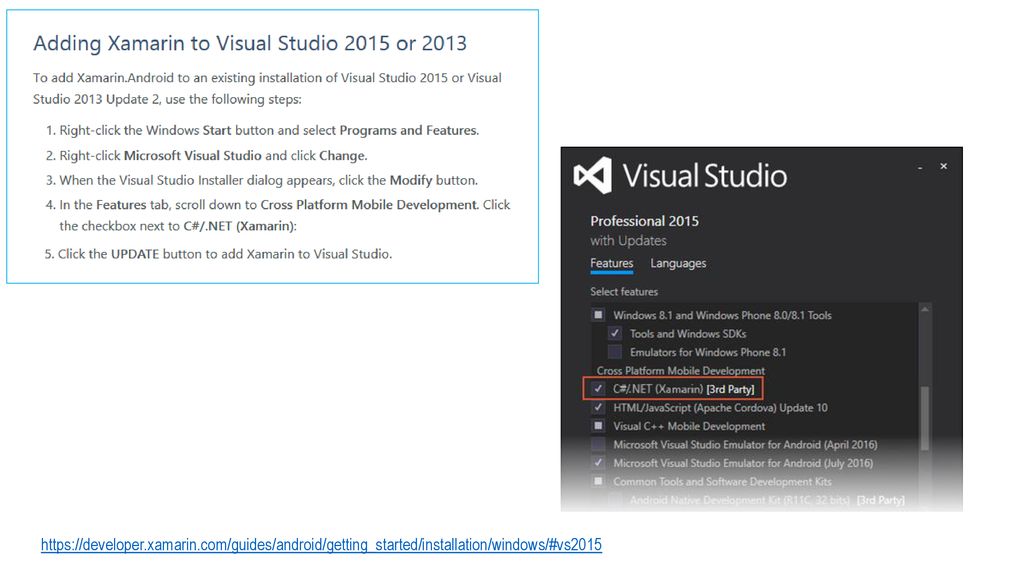
Task: Toggle Windows 8.1 and Windows Phone Tools checkbox
Action: [x=598, y=315]
